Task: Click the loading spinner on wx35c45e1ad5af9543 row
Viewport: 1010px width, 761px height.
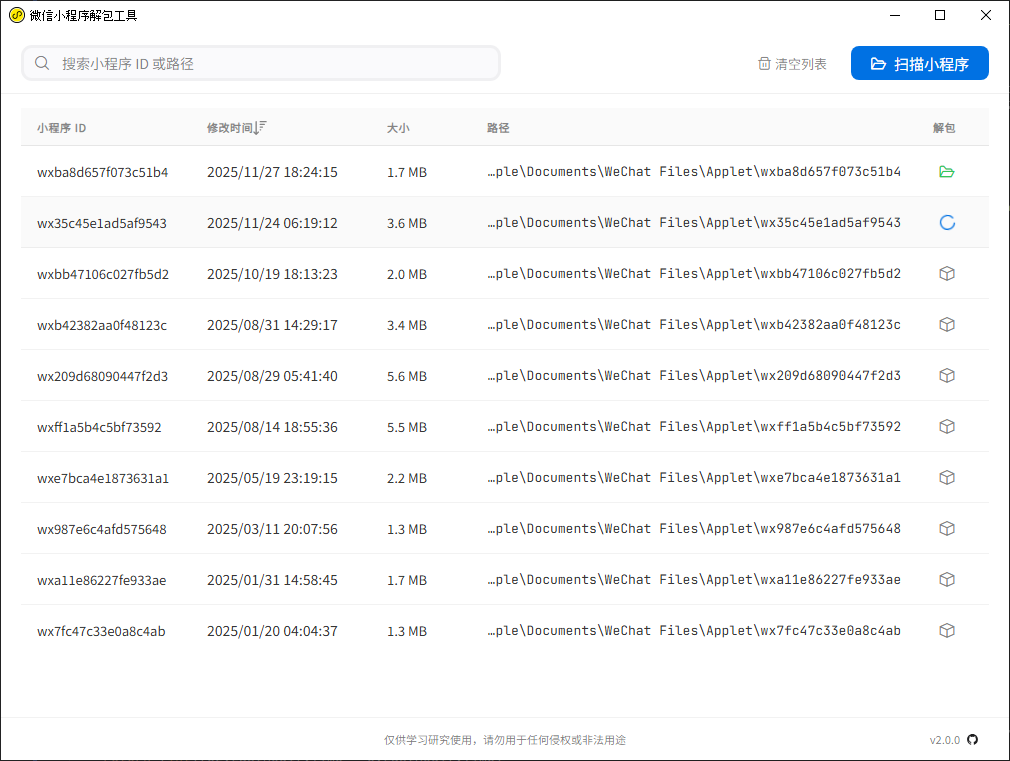Action: [946, 223]
